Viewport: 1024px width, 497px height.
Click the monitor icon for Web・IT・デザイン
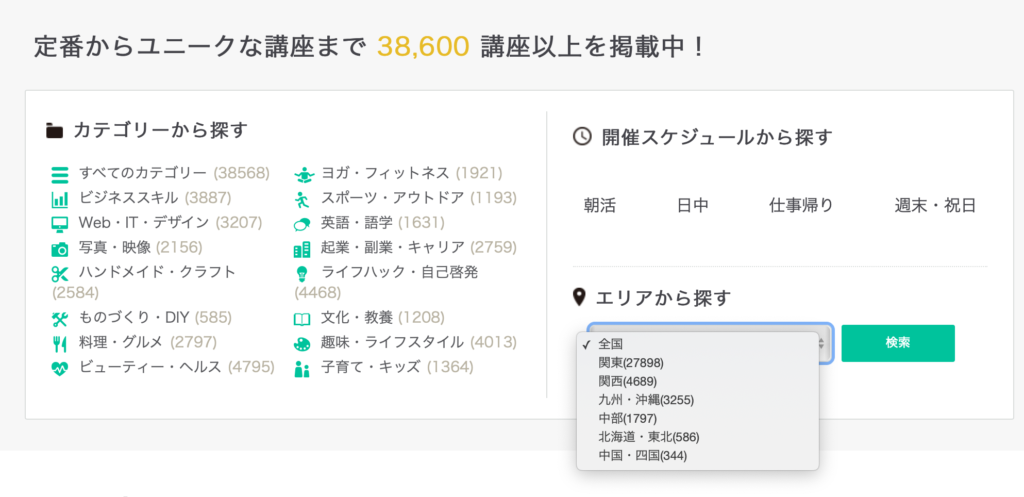pos(59,224)
